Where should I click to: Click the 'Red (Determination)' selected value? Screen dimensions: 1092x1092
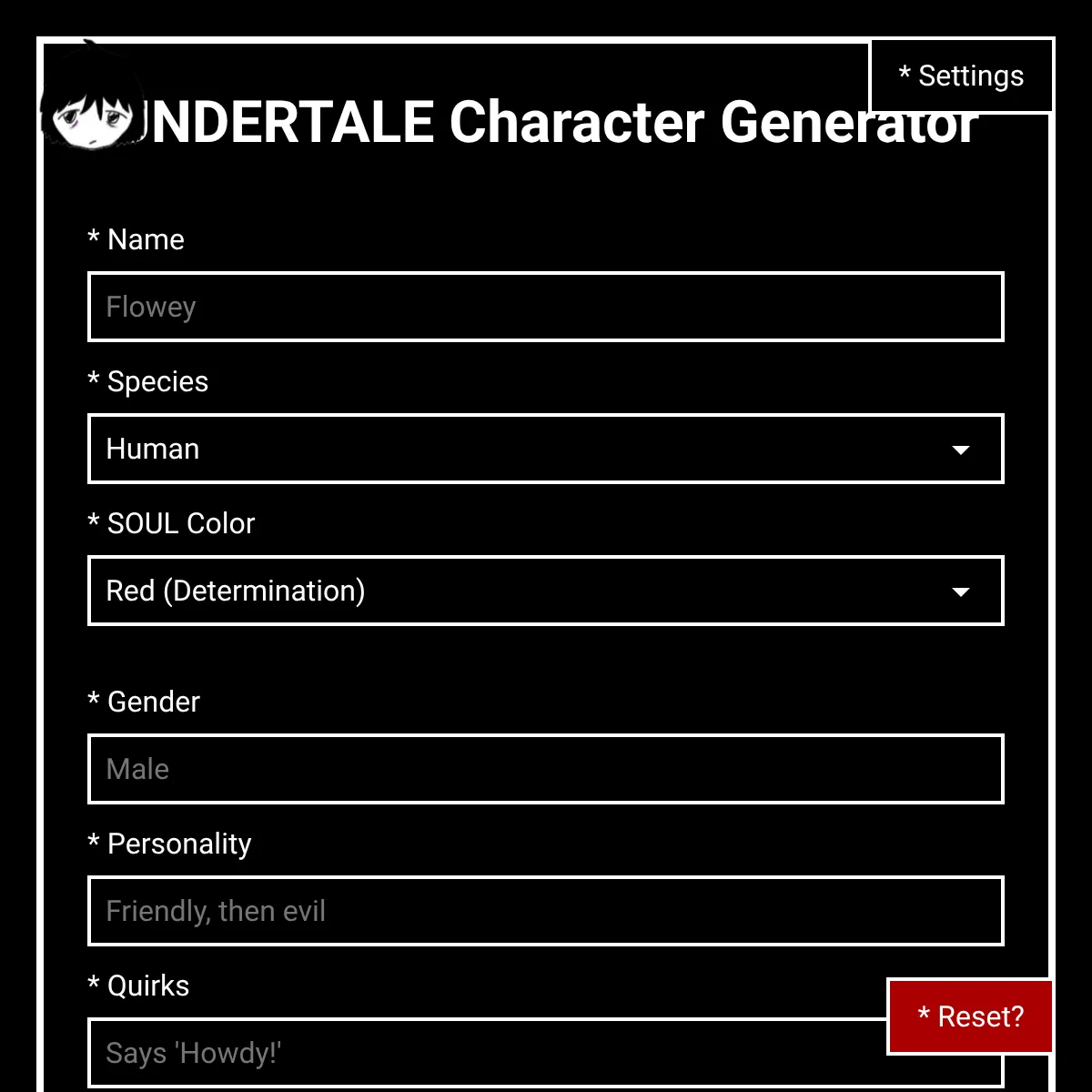236,591
